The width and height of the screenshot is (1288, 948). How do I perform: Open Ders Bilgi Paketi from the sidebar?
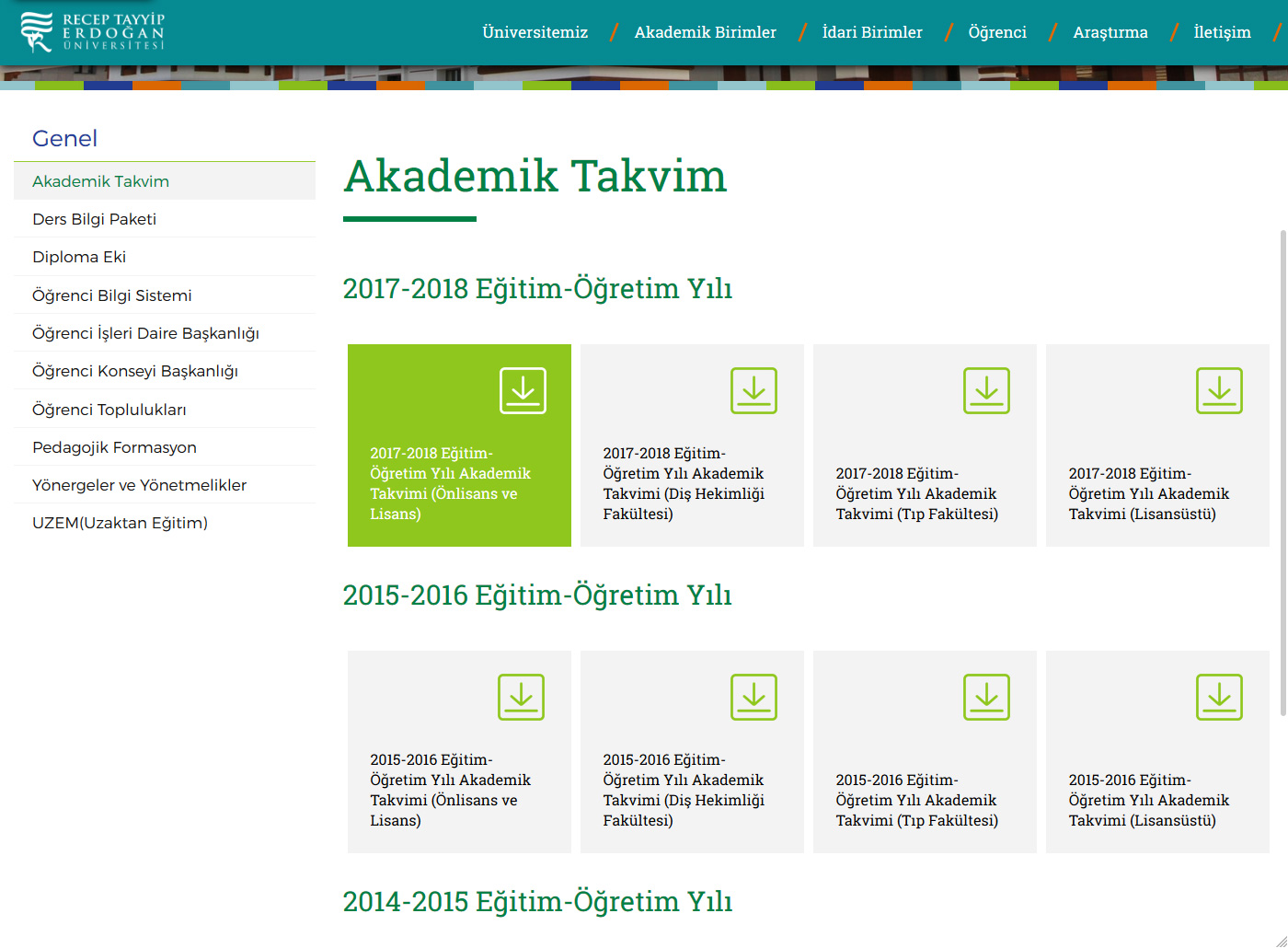click(x=94, y=219)
